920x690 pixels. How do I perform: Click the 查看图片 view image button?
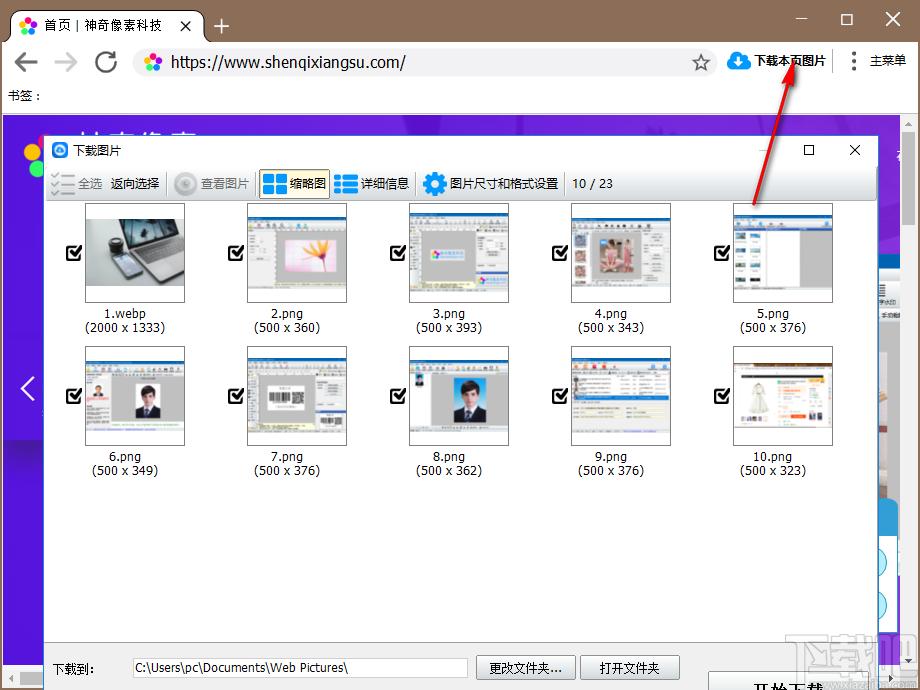[212, 184]
